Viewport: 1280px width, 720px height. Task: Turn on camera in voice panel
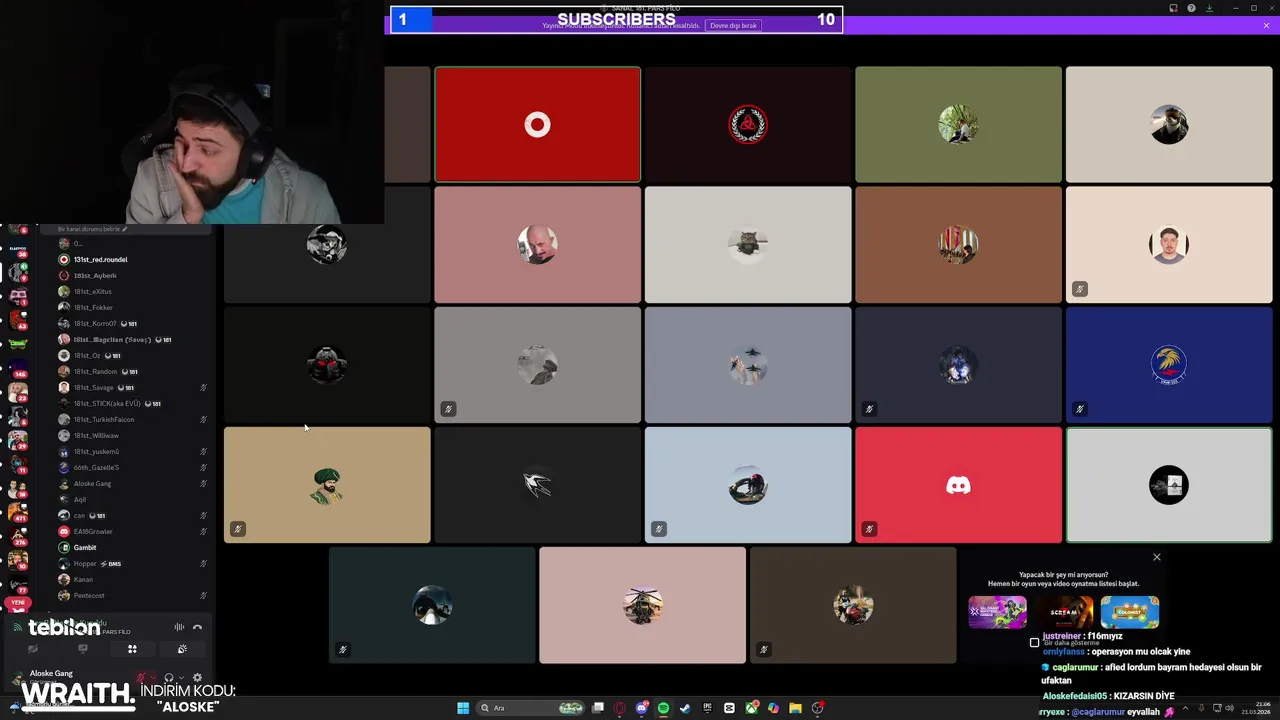tap(33, 649)
